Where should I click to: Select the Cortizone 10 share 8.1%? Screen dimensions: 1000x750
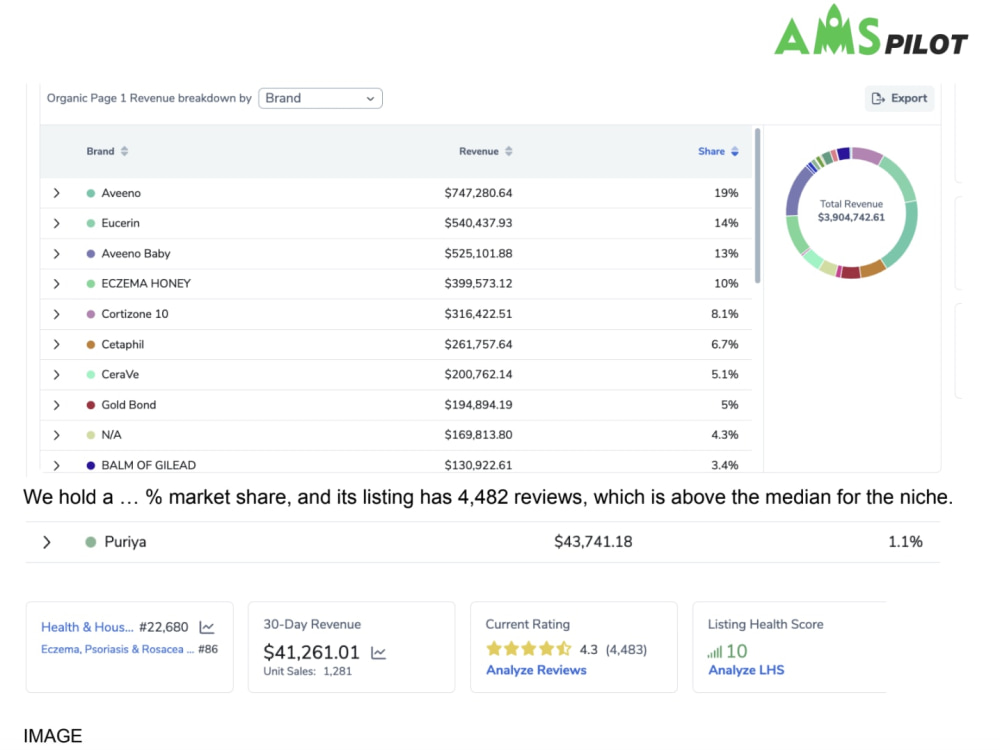(x=724, y=314)
